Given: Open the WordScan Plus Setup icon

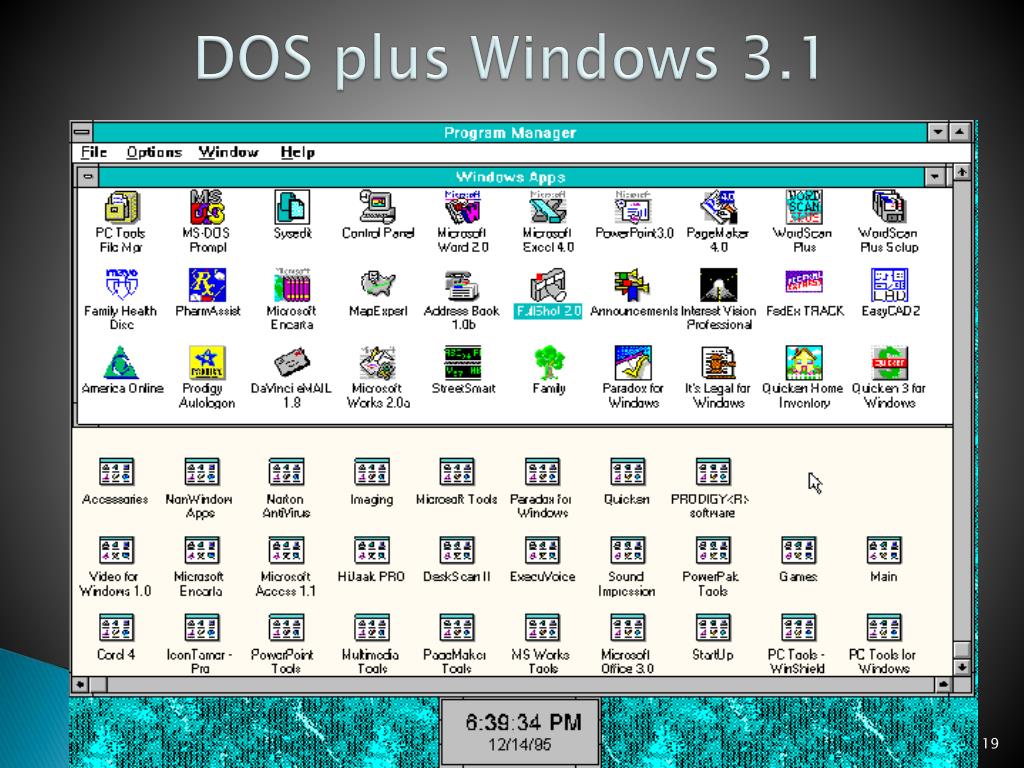Looking at the screenshot, I should click(x=889, y=207).
